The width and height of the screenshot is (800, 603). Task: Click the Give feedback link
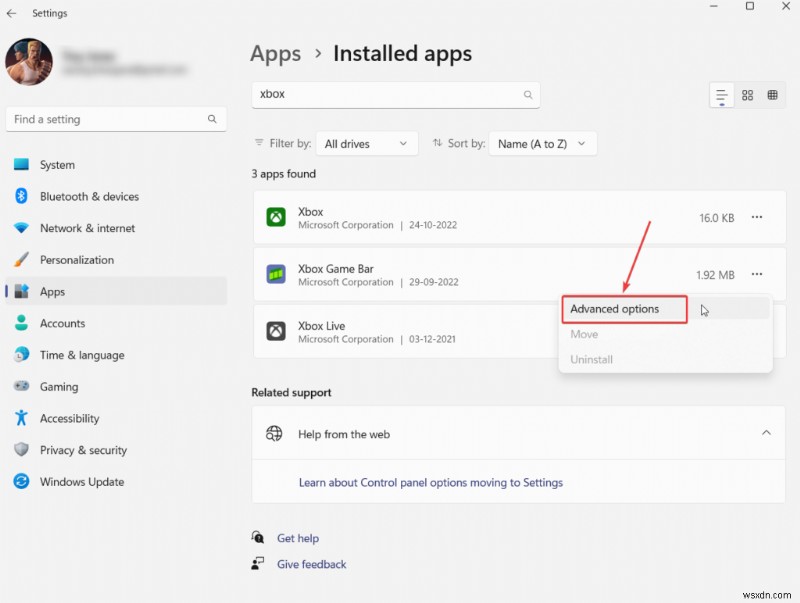(x=311, y=564)
